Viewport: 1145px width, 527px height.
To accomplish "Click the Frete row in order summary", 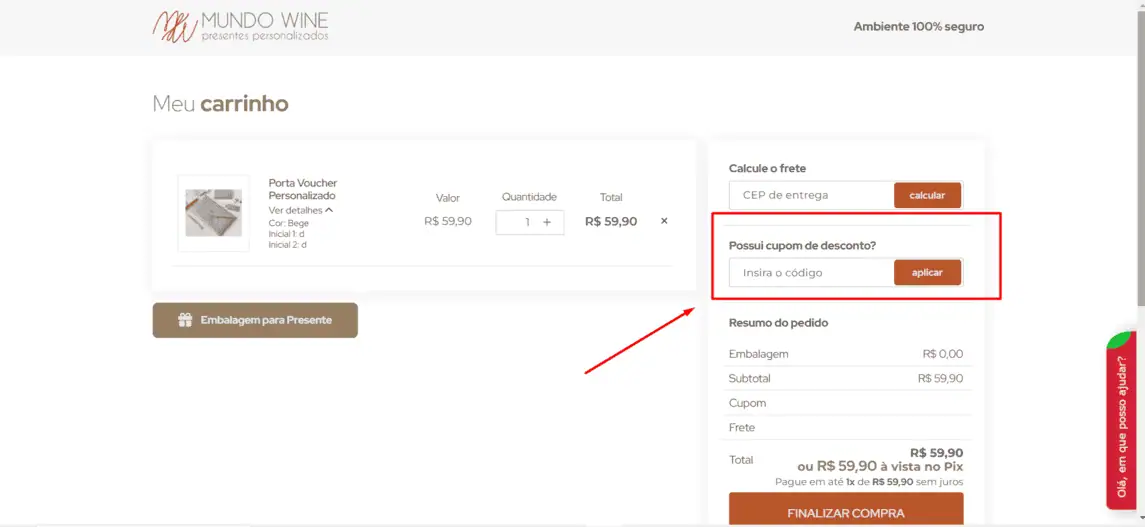I will [x=845, y=427].
